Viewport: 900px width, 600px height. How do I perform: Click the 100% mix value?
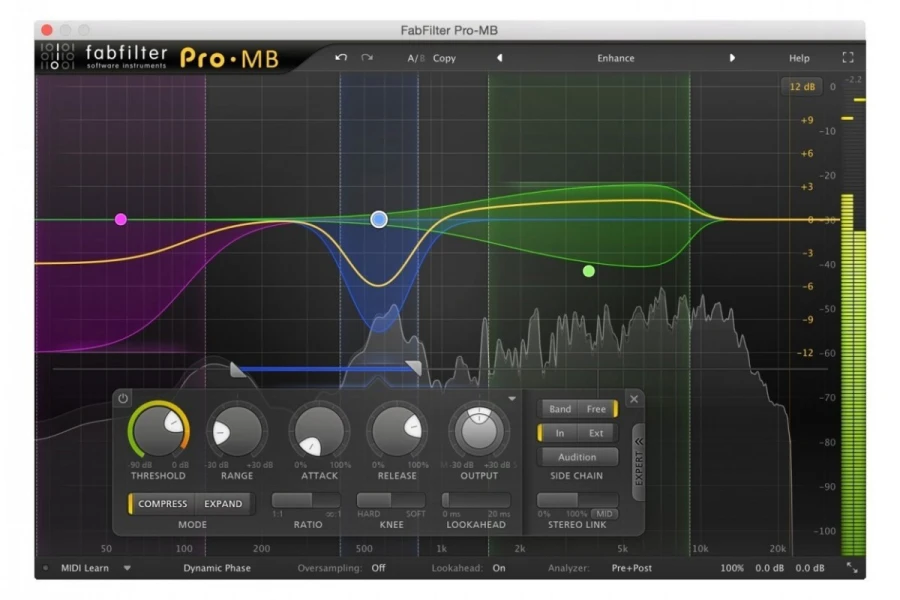[731, 568]
